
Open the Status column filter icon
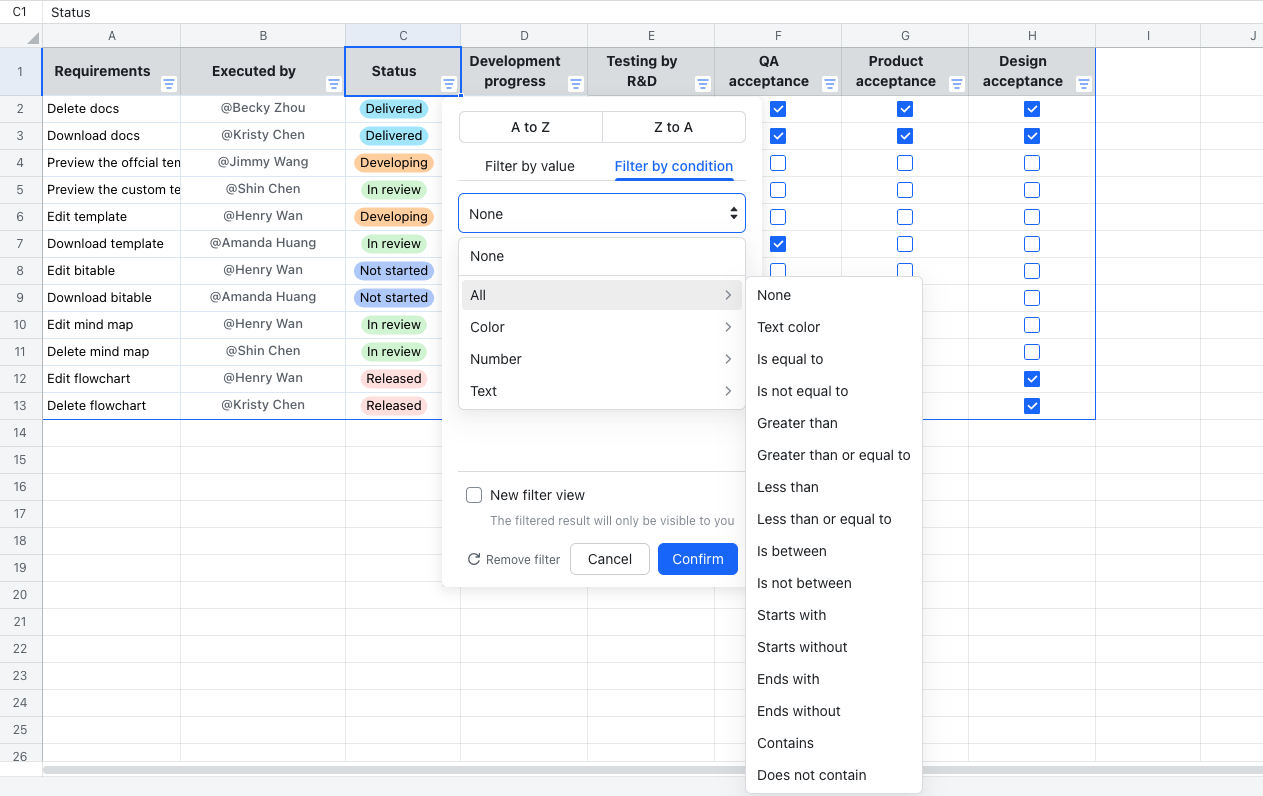point(448,84)
